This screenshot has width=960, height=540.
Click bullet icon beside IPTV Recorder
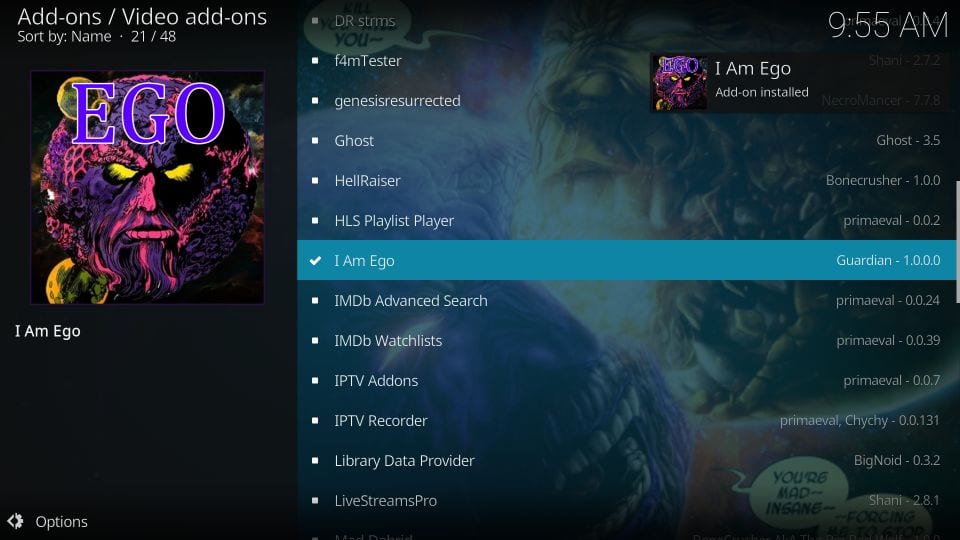pyautogui.click(x=315, y=421)
